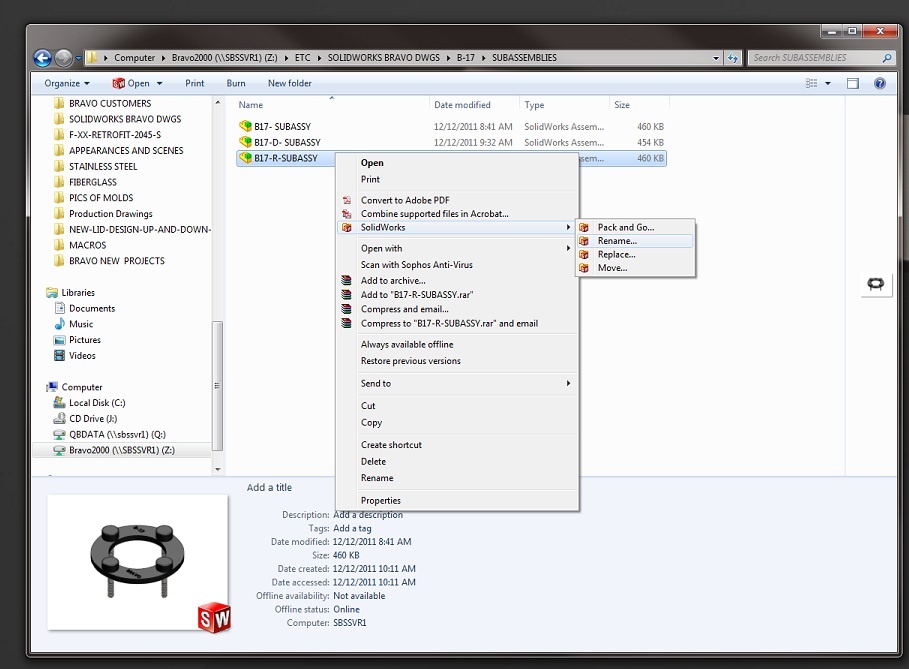Open the view options dropdown arrow
909x669 pixels.
pyautogui.click(x=828, y=83)
